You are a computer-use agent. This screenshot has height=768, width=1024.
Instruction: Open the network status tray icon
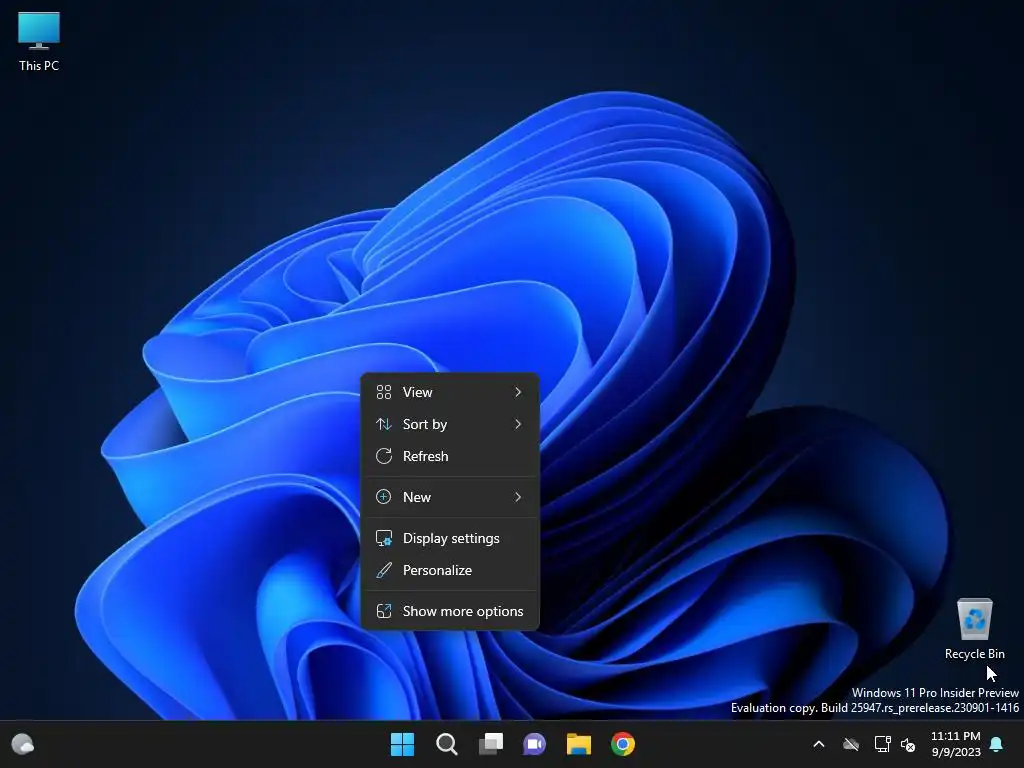tap(882, 744)
